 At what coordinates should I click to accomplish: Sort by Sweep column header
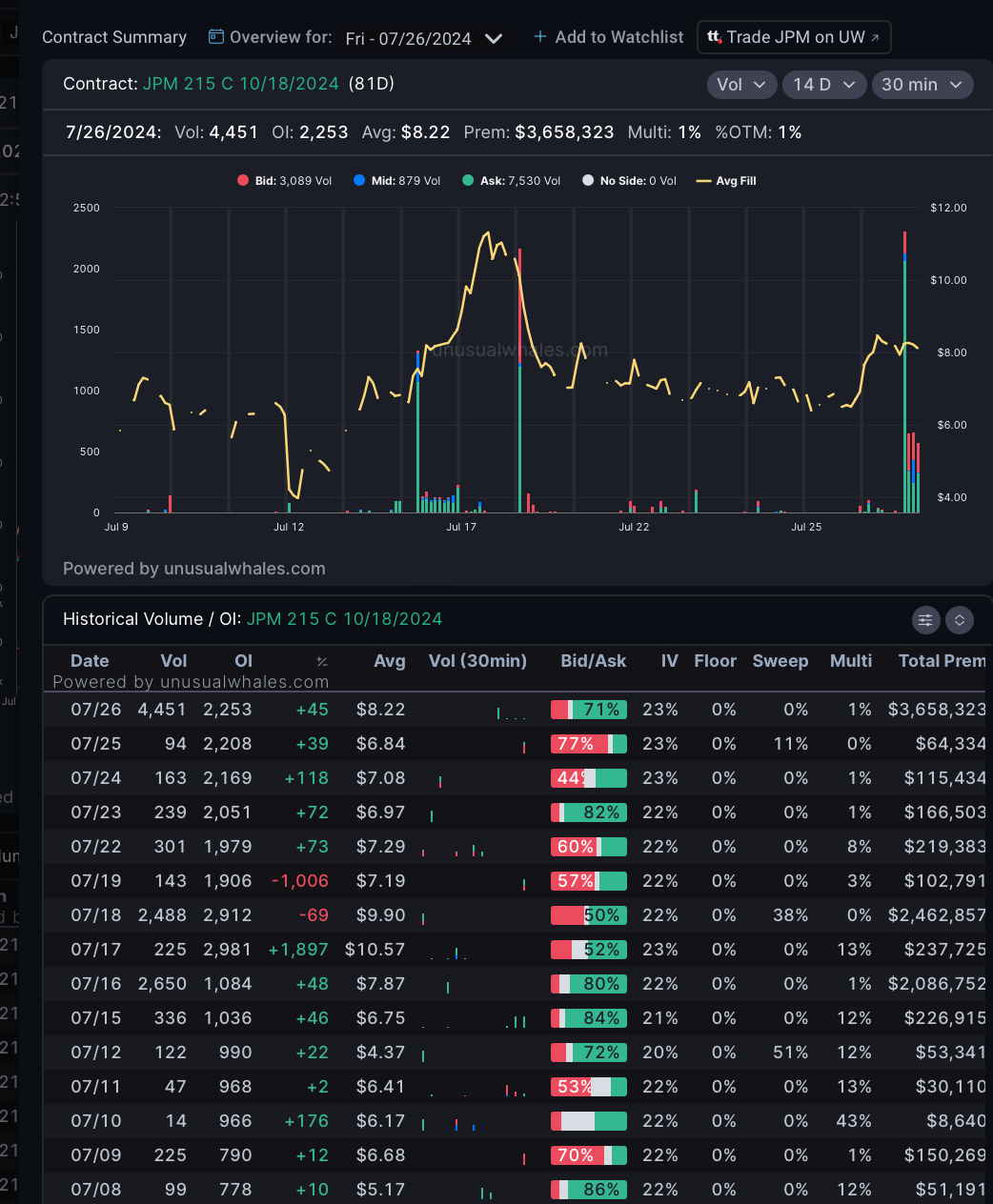pyautogui.click(x=780, y=661)
